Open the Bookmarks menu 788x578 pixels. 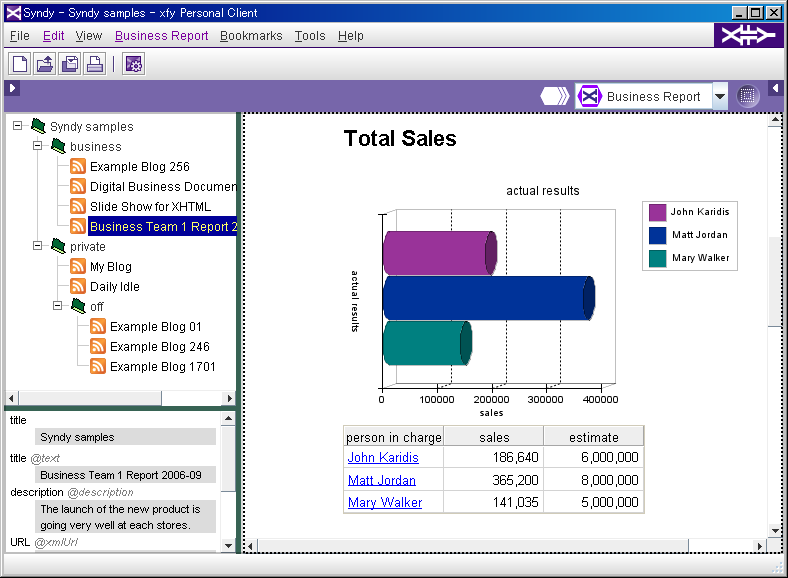pos(251,36)
